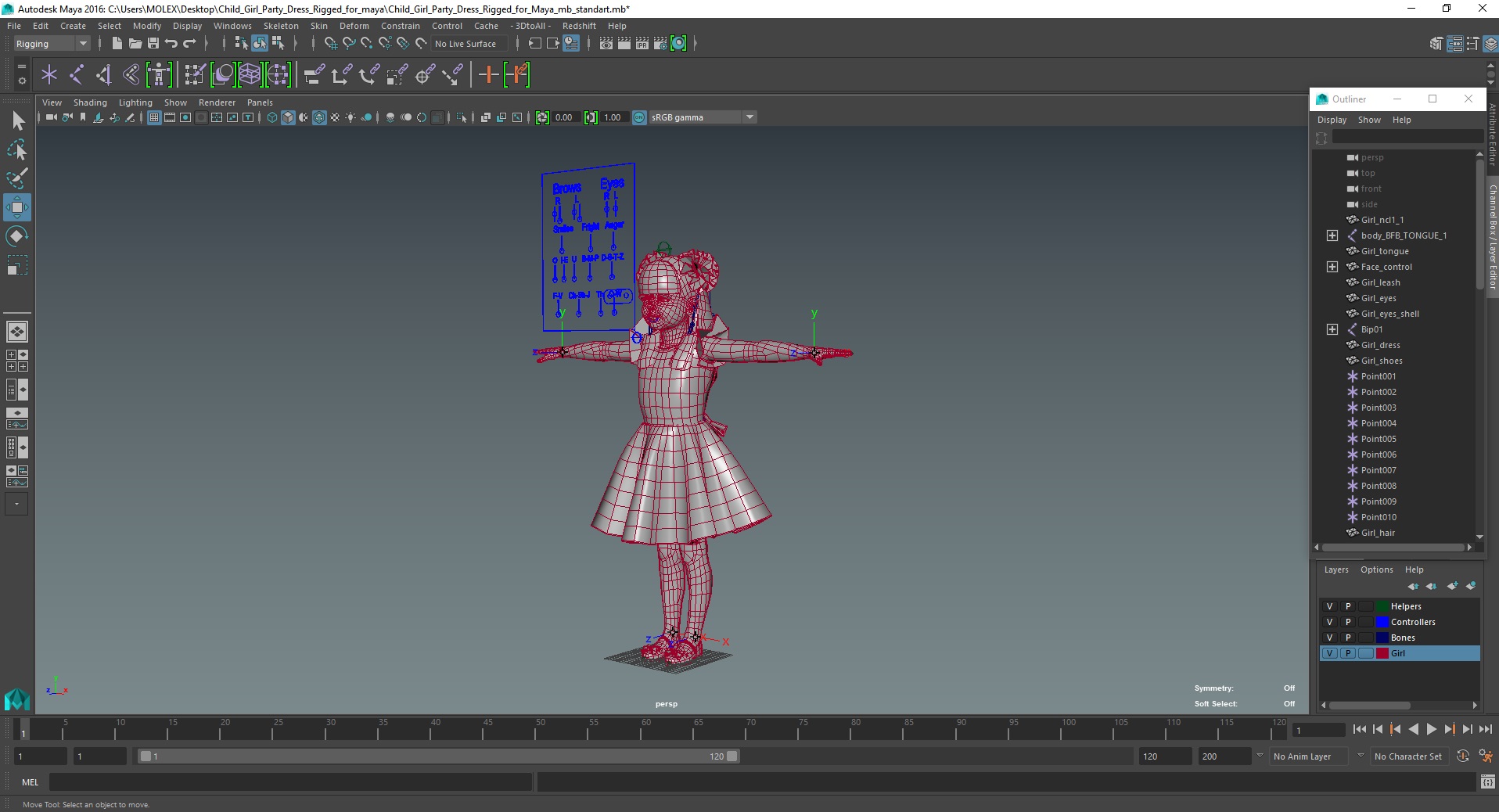This screenshot has height=812, width=1499.
Task: Expand Face_control node in Outliner
Action: (x=1332, y=267)
